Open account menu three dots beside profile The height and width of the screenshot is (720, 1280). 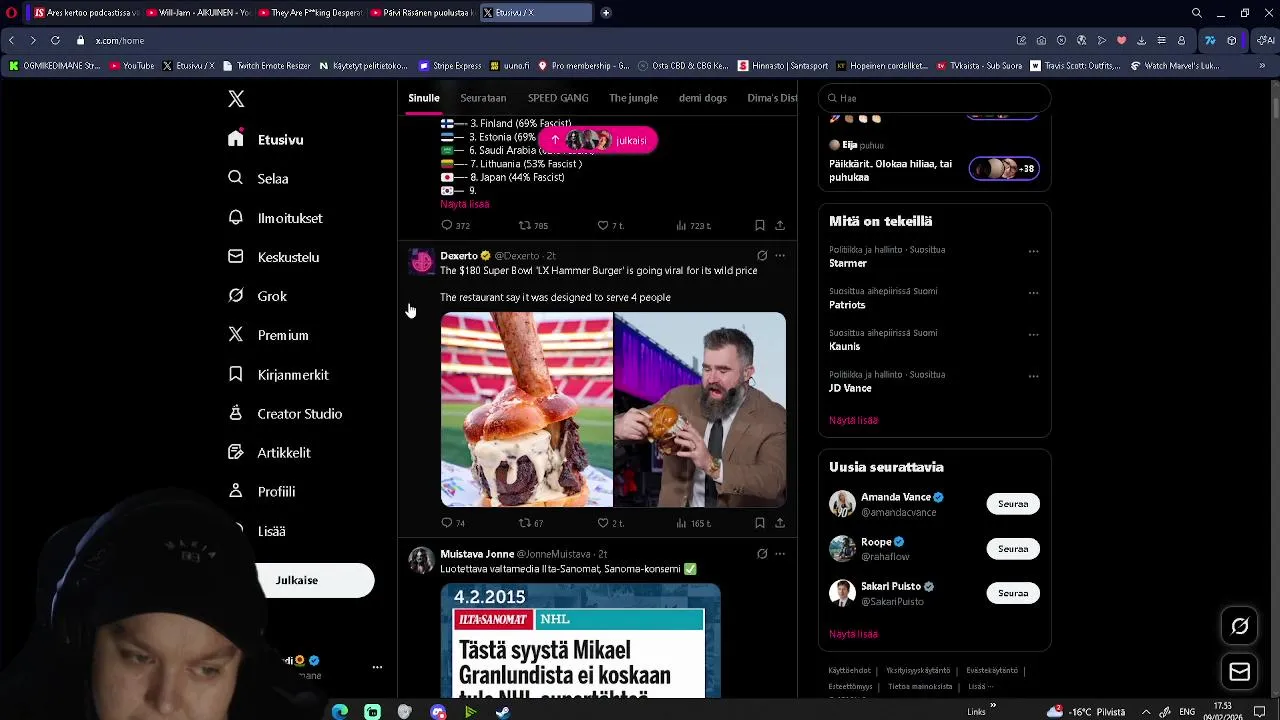[377, 667]
